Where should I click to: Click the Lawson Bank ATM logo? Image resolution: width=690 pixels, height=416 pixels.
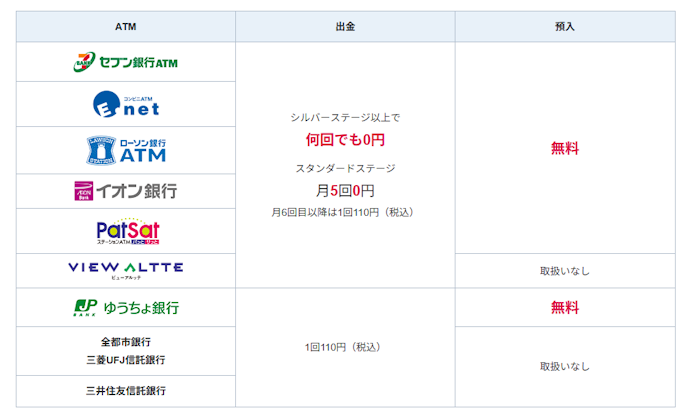126,150
